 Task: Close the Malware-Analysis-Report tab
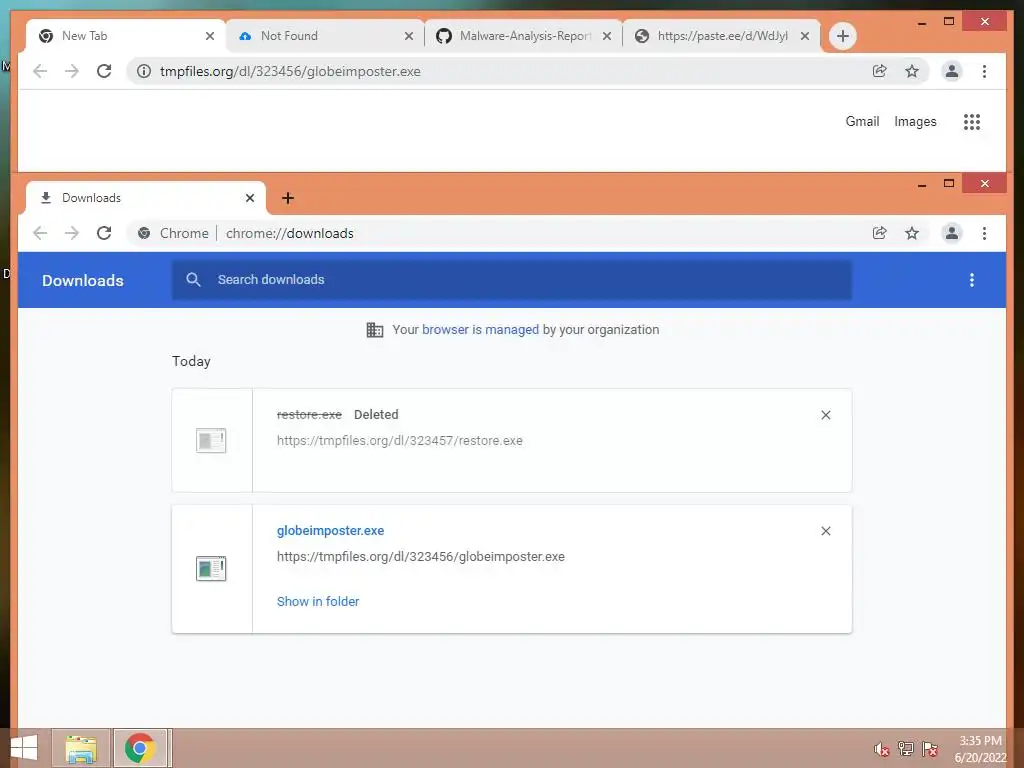coord(607,36)
